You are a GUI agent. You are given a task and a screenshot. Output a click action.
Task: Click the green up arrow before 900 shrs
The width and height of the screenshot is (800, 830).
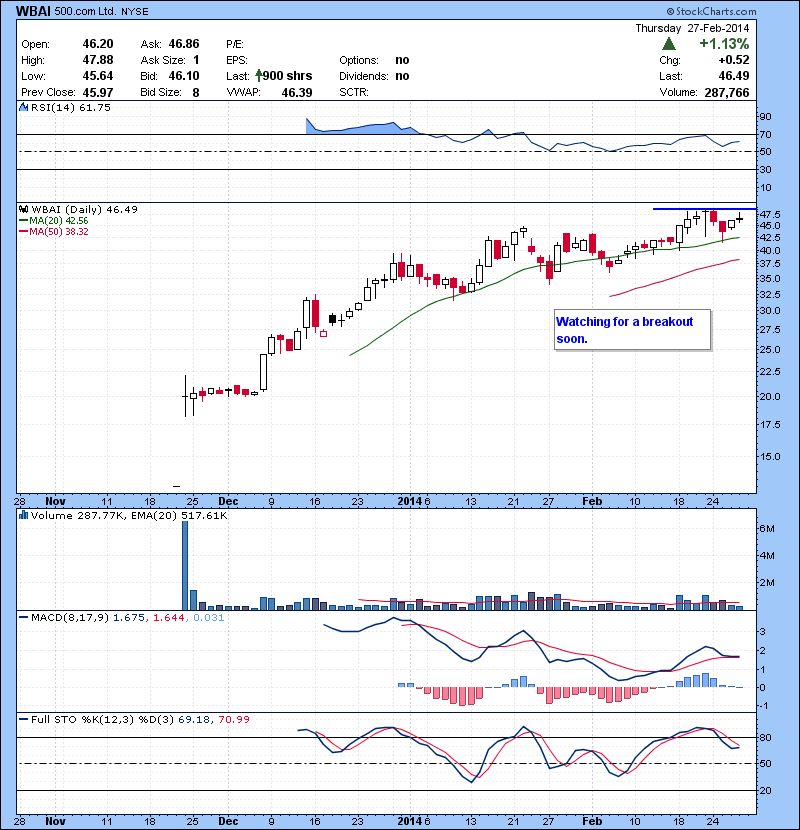[x=258, y=76]
